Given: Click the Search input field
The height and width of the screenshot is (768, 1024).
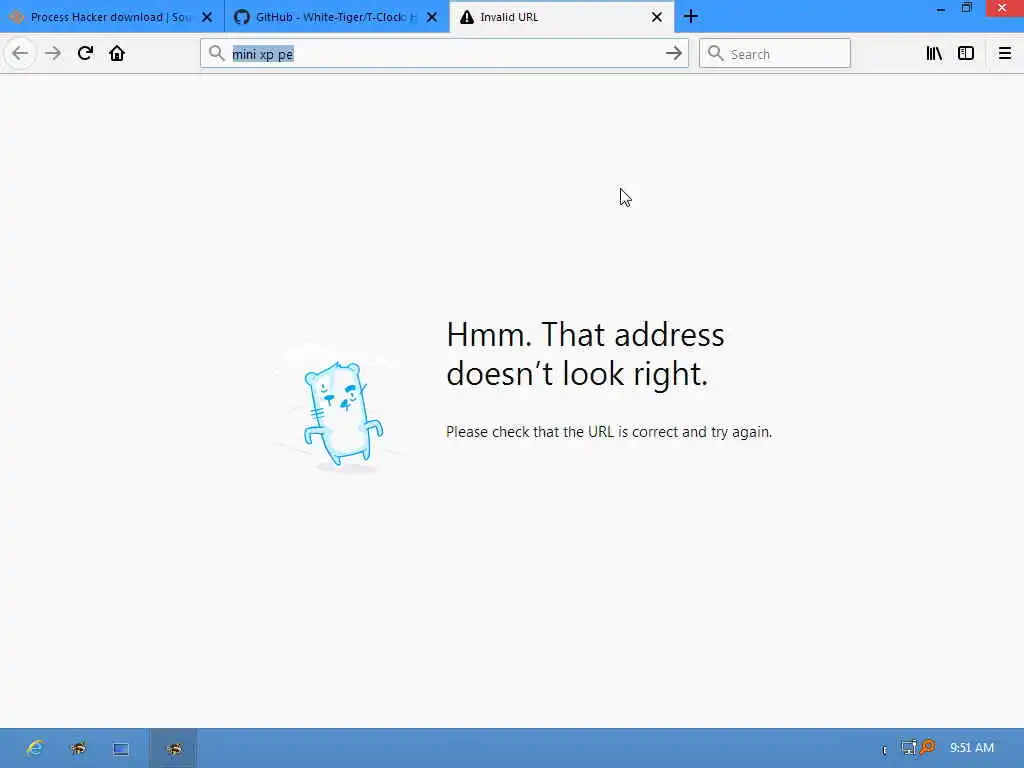Looking at the screenshot, I should pos(775,54).
